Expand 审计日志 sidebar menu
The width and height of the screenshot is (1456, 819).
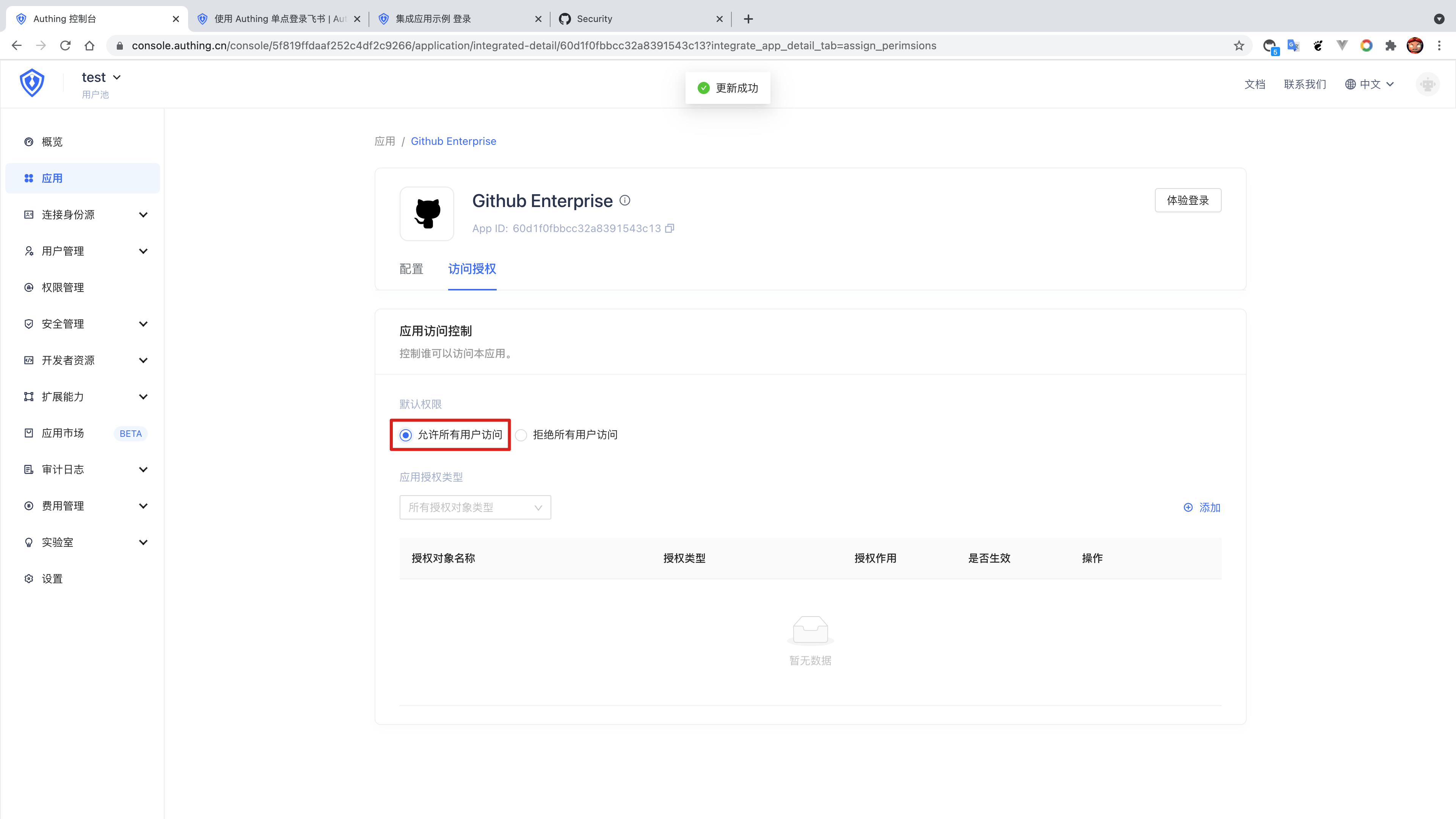(x=83, y=470)
